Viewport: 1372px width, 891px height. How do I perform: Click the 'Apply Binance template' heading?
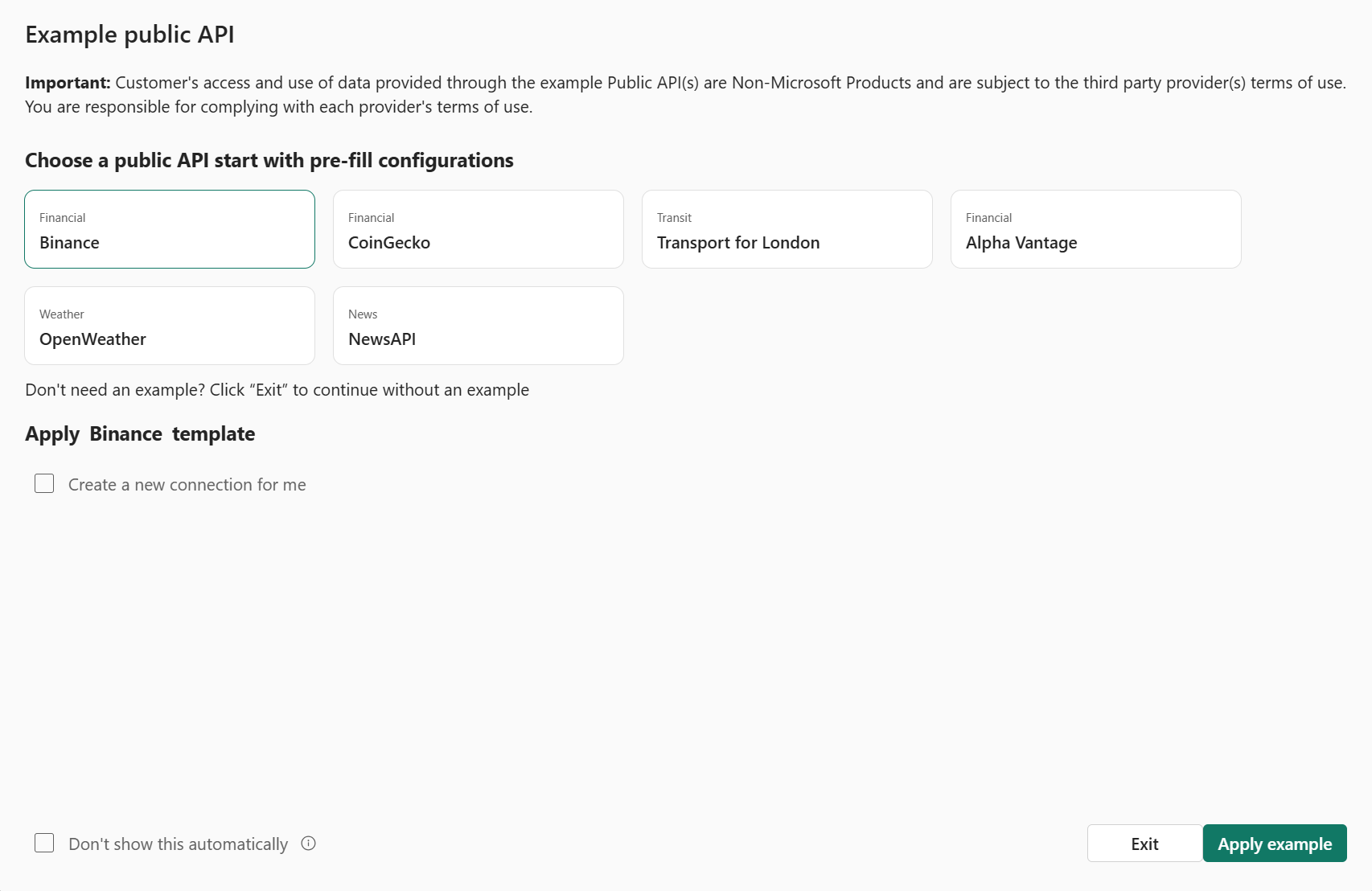(140, 434)
